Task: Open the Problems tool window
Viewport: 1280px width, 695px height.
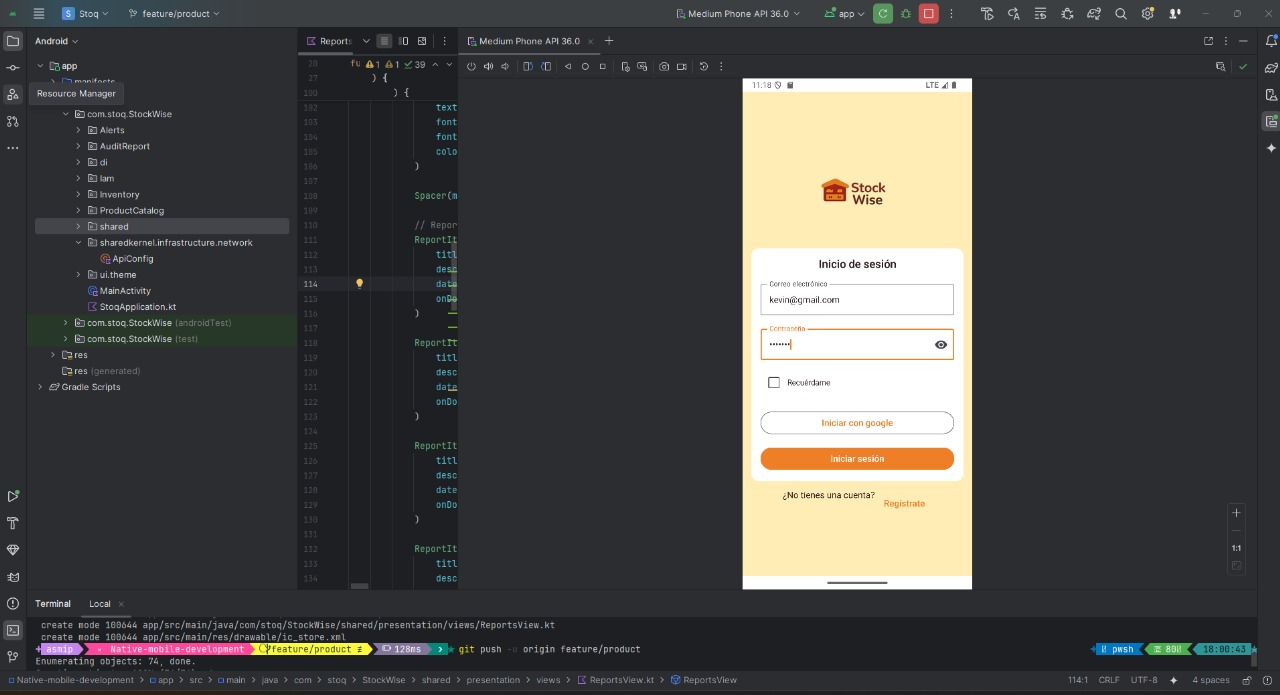Action: pos(13,603)
